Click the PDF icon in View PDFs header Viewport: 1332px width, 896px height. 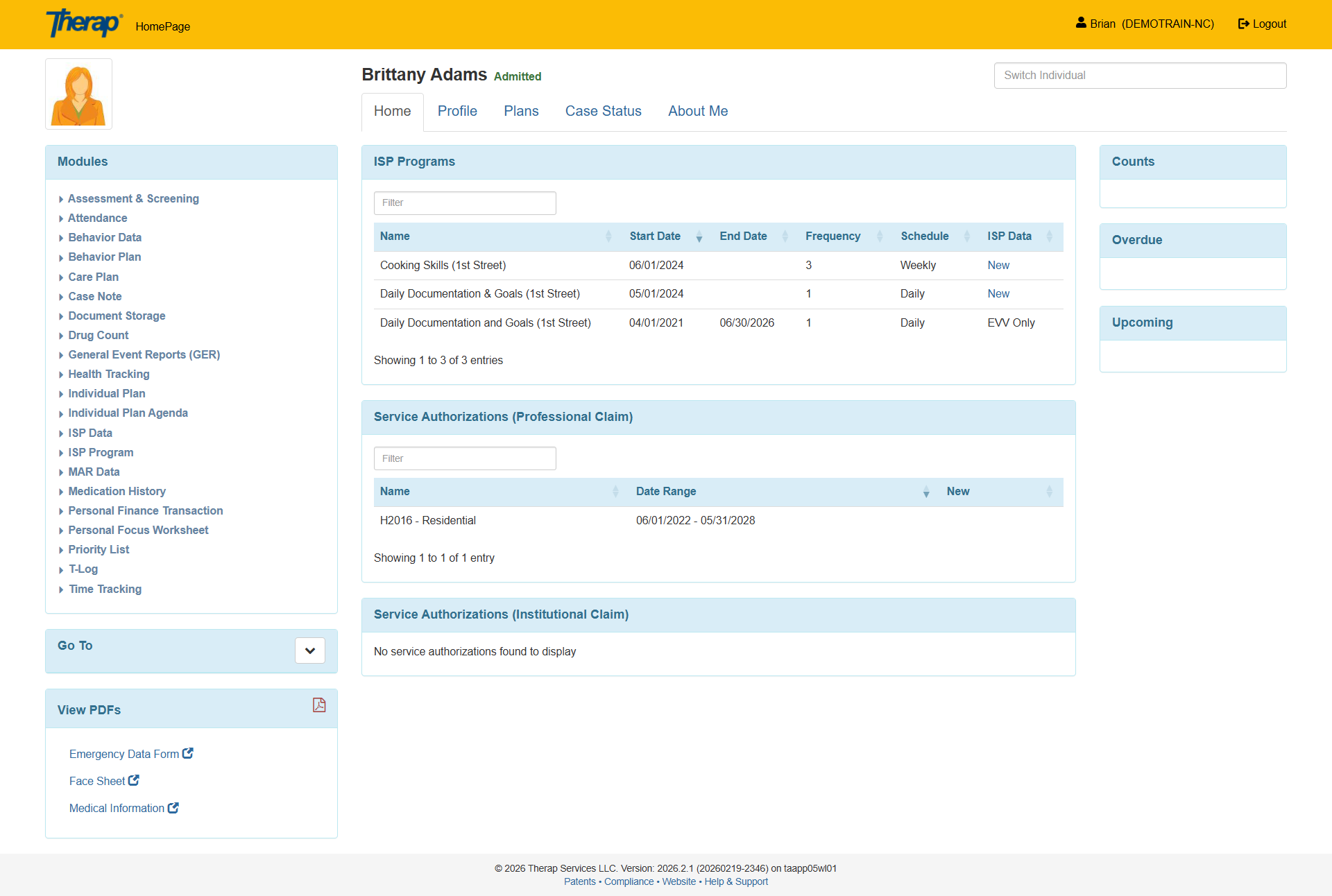tap(319, 705)
